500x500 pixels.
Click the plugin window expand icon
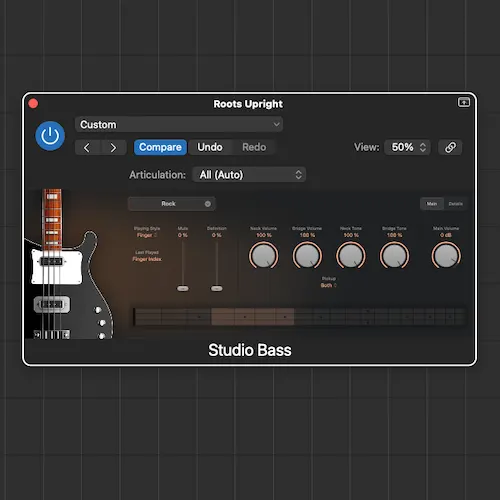click(x=463, y=102)
